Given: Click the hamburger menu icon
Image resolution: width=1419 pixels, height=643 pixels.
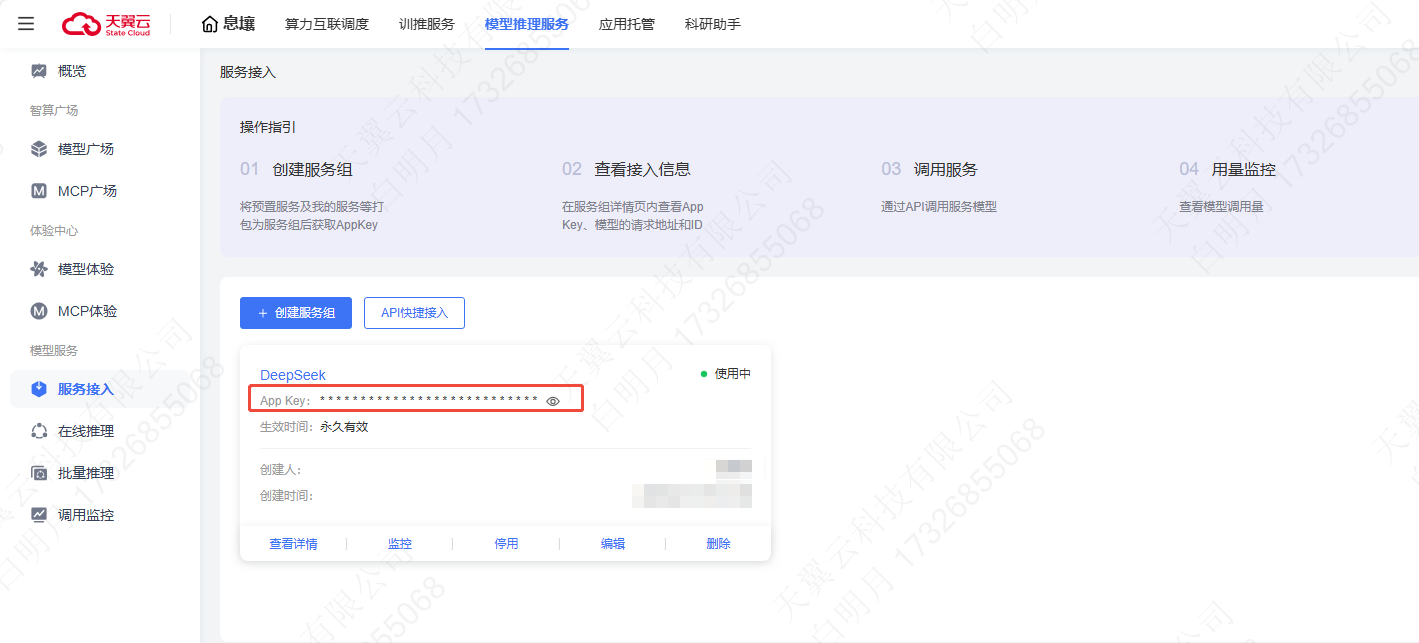Looking at the screenshot, I should click(x=26, y=24).
